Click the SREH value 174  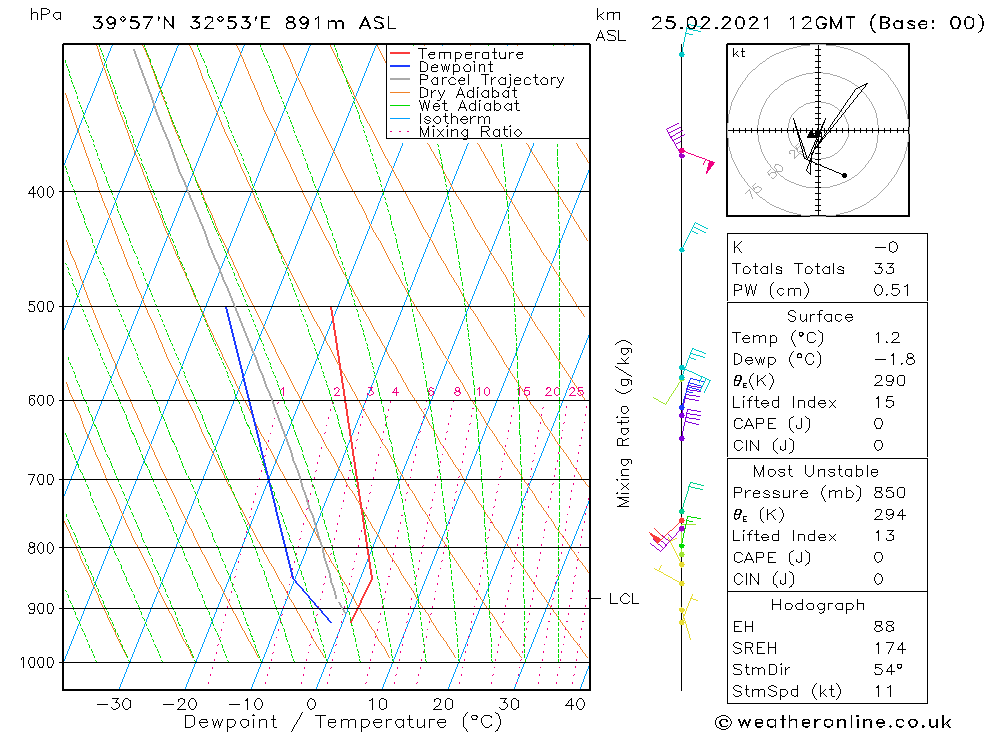pyautogui.click(x=890, y=648)
